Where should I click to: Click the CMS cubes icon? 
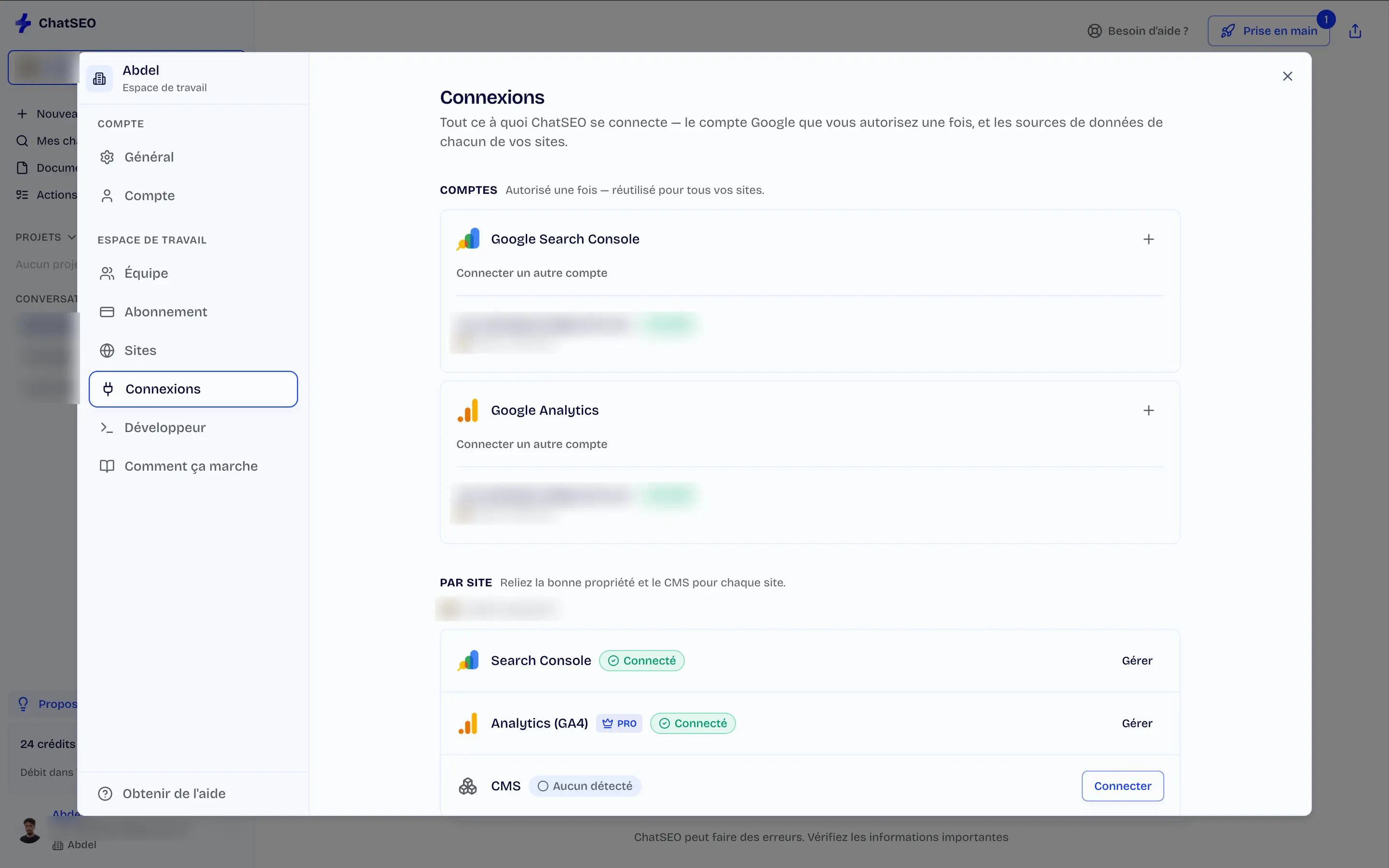click(x=468, y=786)
